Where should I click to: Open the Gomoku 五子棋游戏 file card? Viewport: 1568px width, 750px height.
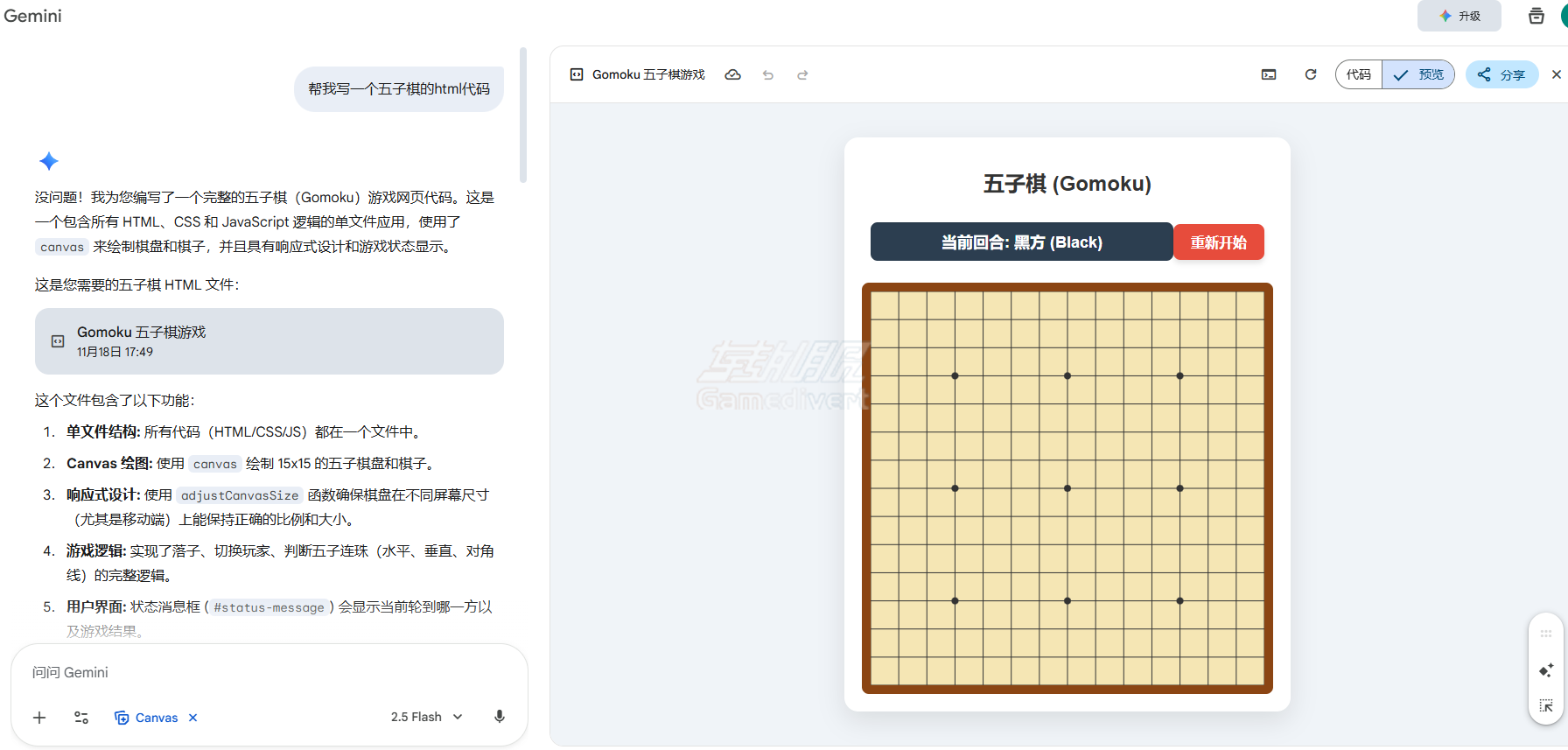(x=269, y=341)
